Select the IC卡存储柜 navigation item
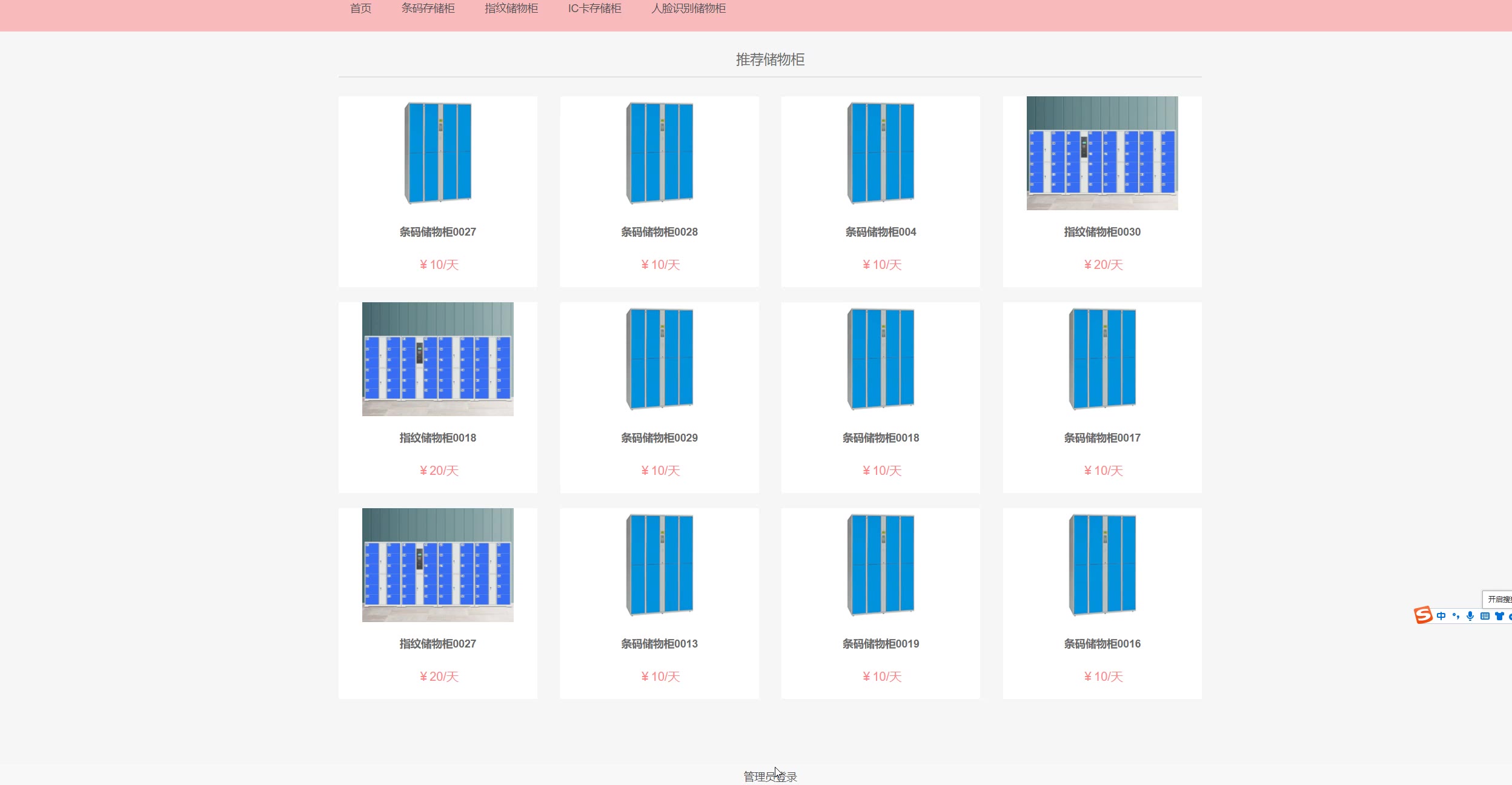Screen dimensions: 1512x785 (594, 8)
